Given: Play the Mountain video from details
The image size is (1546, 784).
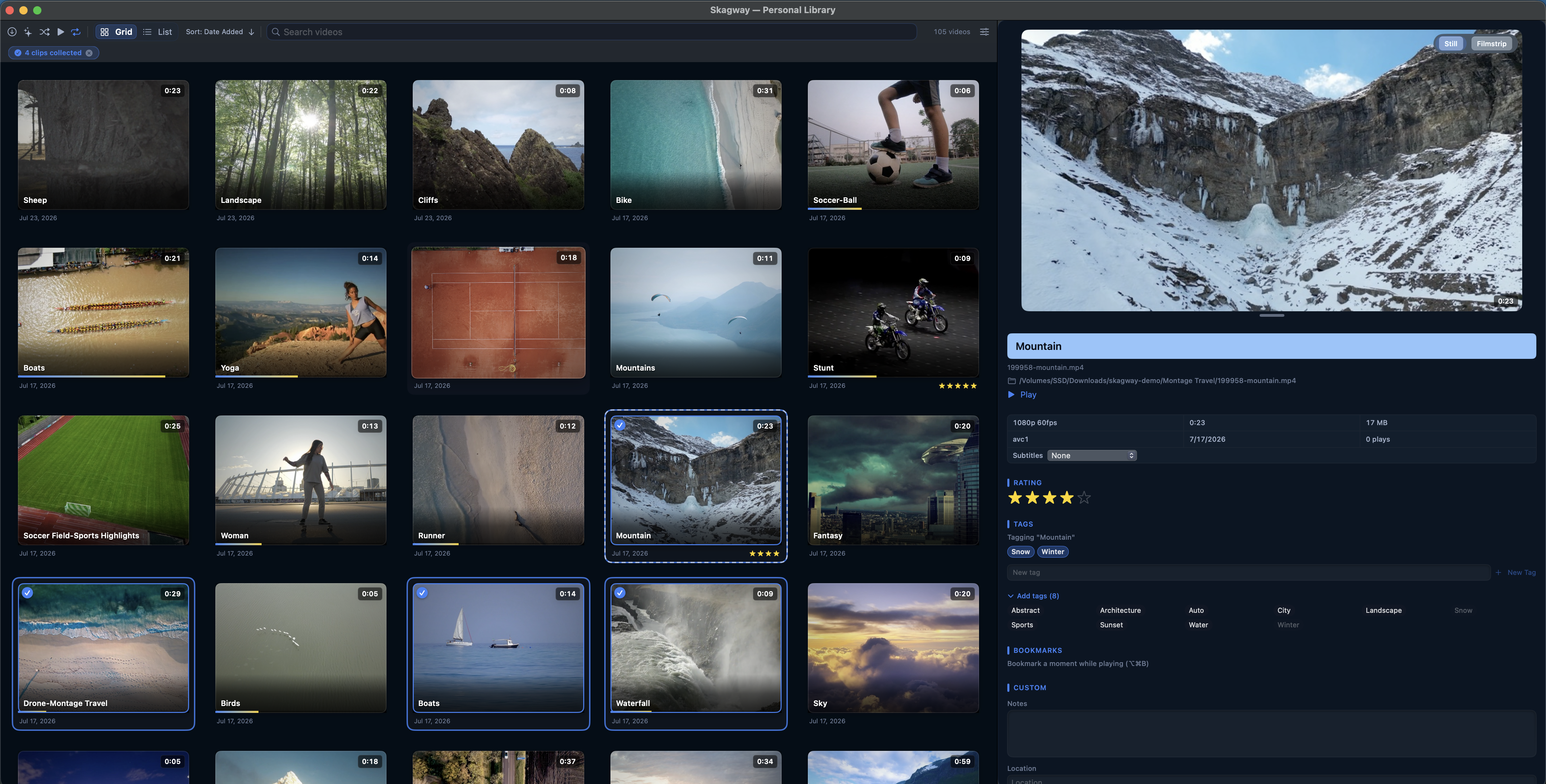Looking at the screenshot, I should [1022, 394].
